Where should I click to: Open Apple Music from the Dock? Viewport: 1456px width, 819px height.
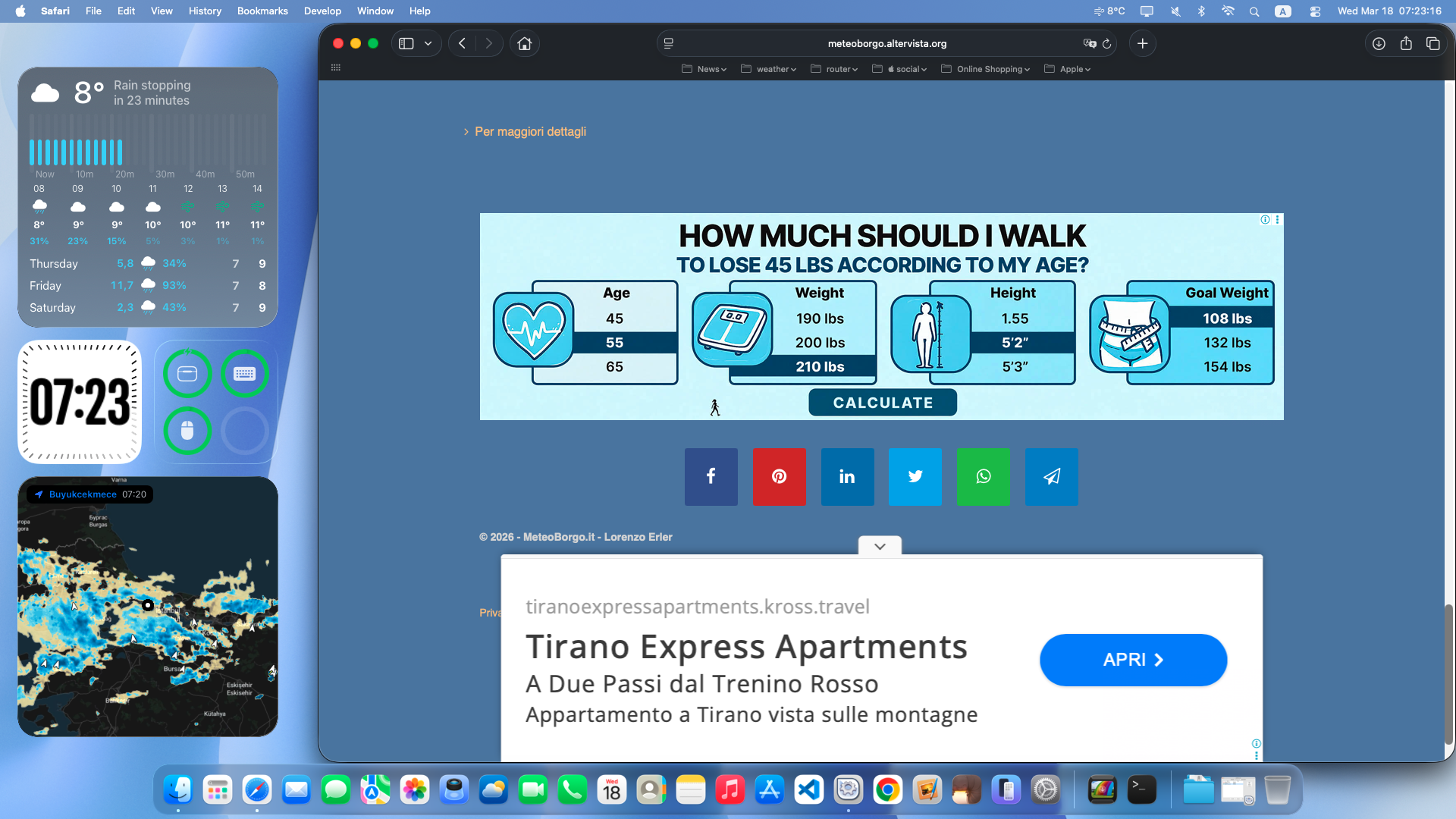730,789
